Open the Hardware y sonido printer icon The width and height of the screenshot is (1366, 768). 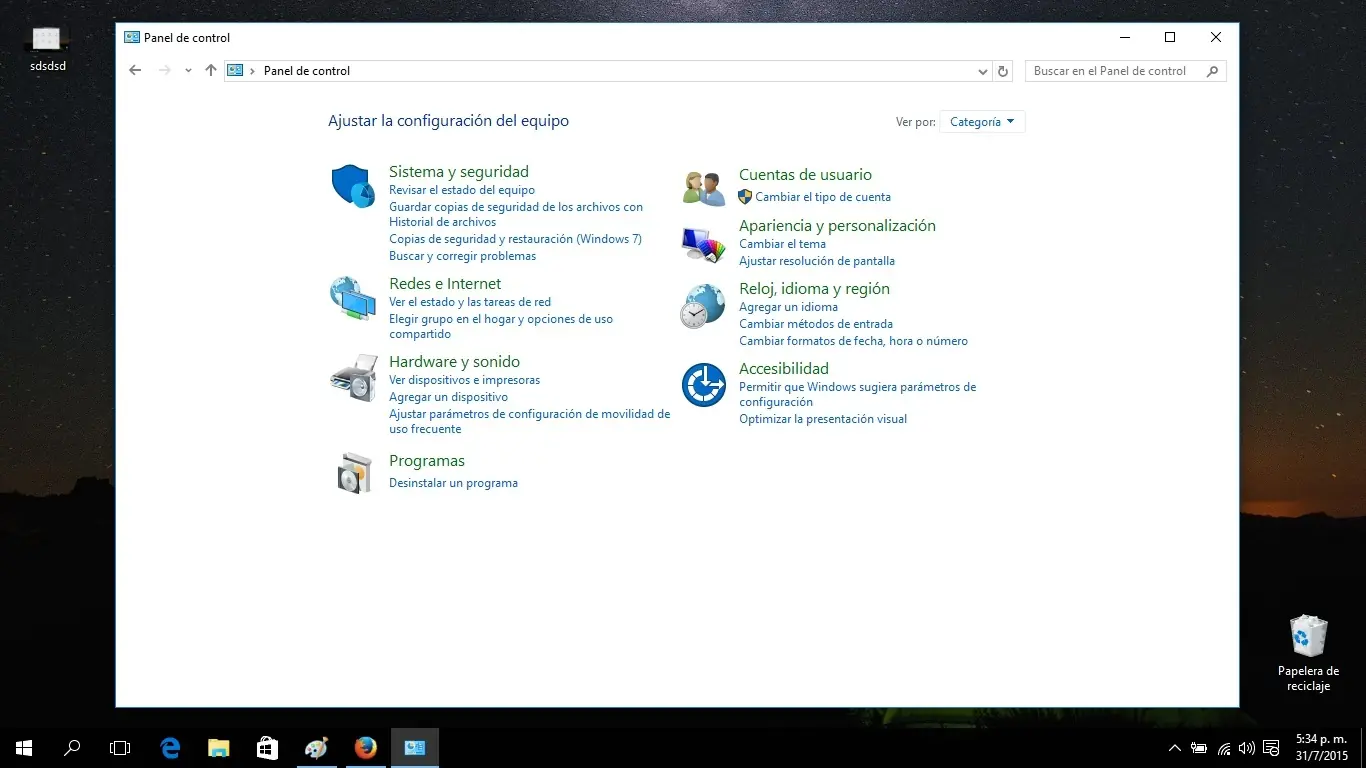[352, 377]
